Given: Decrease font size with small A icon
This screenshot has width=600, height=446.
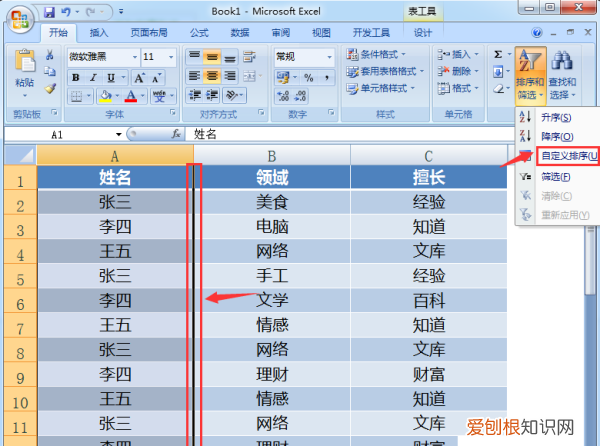Looking at the screenshot, I should pos(156,78).
